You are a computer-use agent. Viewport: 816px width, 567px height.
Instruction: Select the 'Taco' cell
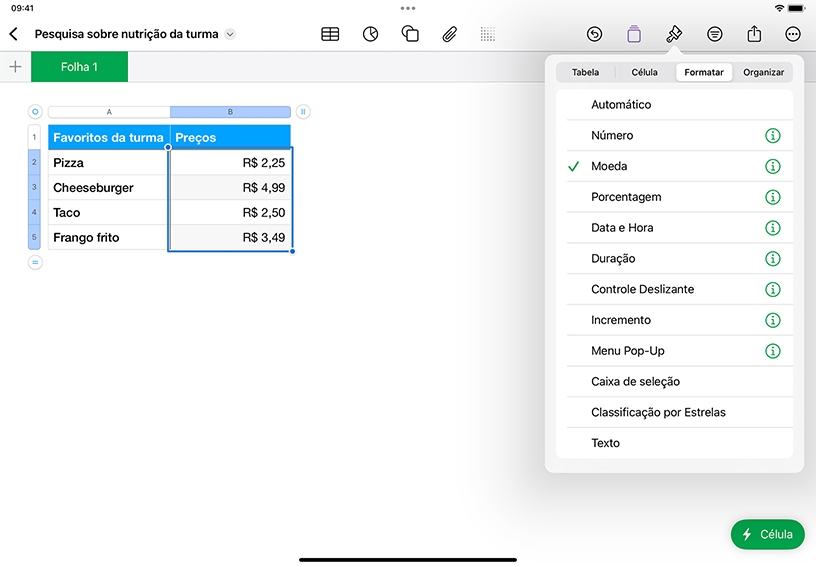tap(108, 212)
